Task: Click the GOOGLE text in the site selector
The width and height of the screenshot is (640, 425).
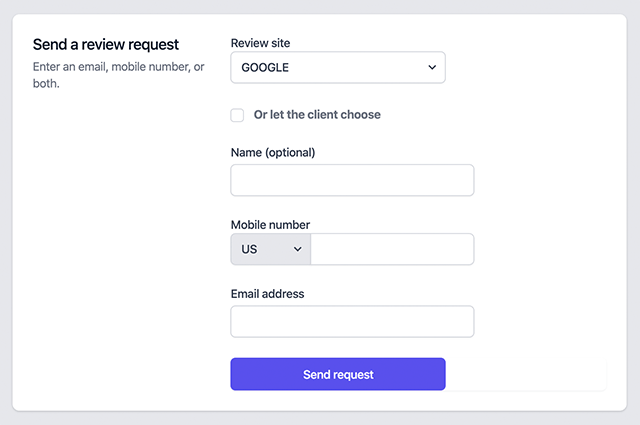Action: point(265,68)
